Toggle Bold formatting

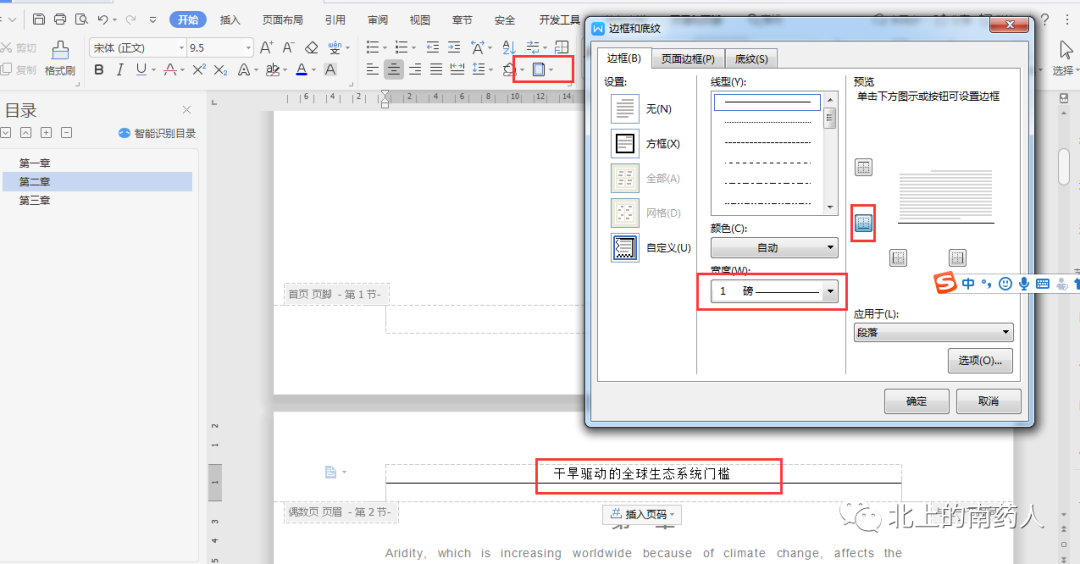tap(99, 70)
